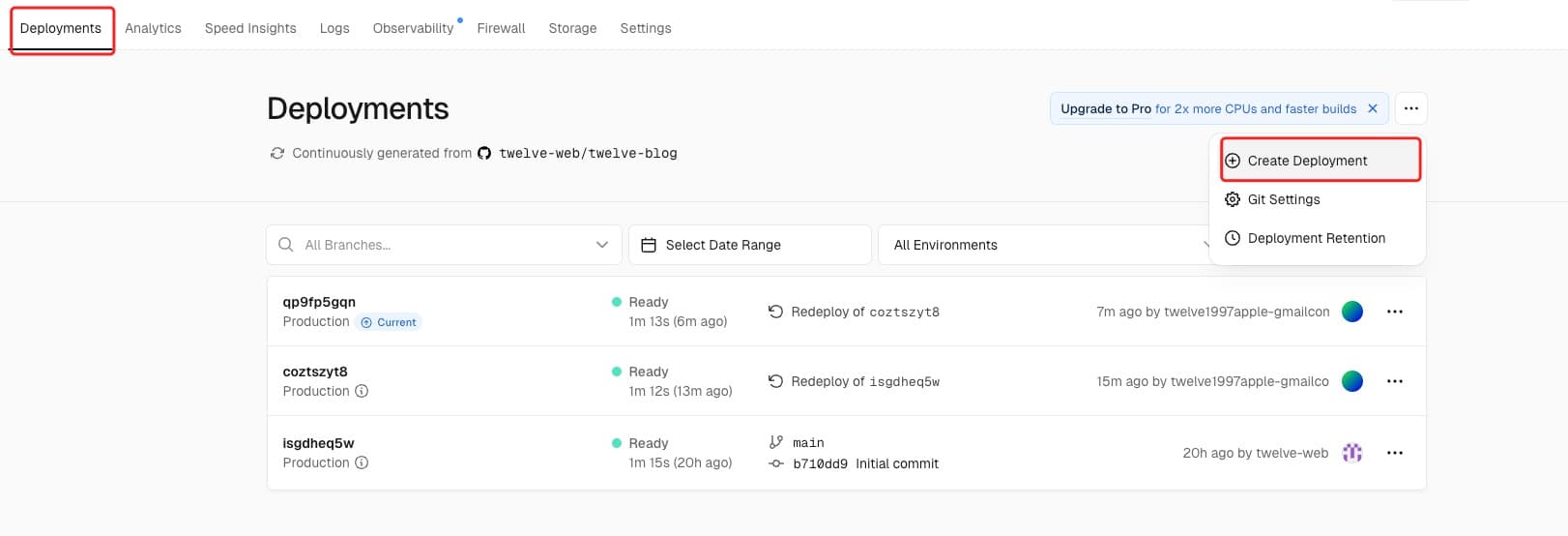Open the three-dot menu for coztszyt8
The width and height of the screenshot is (1568, 536).
point(1395,381)
